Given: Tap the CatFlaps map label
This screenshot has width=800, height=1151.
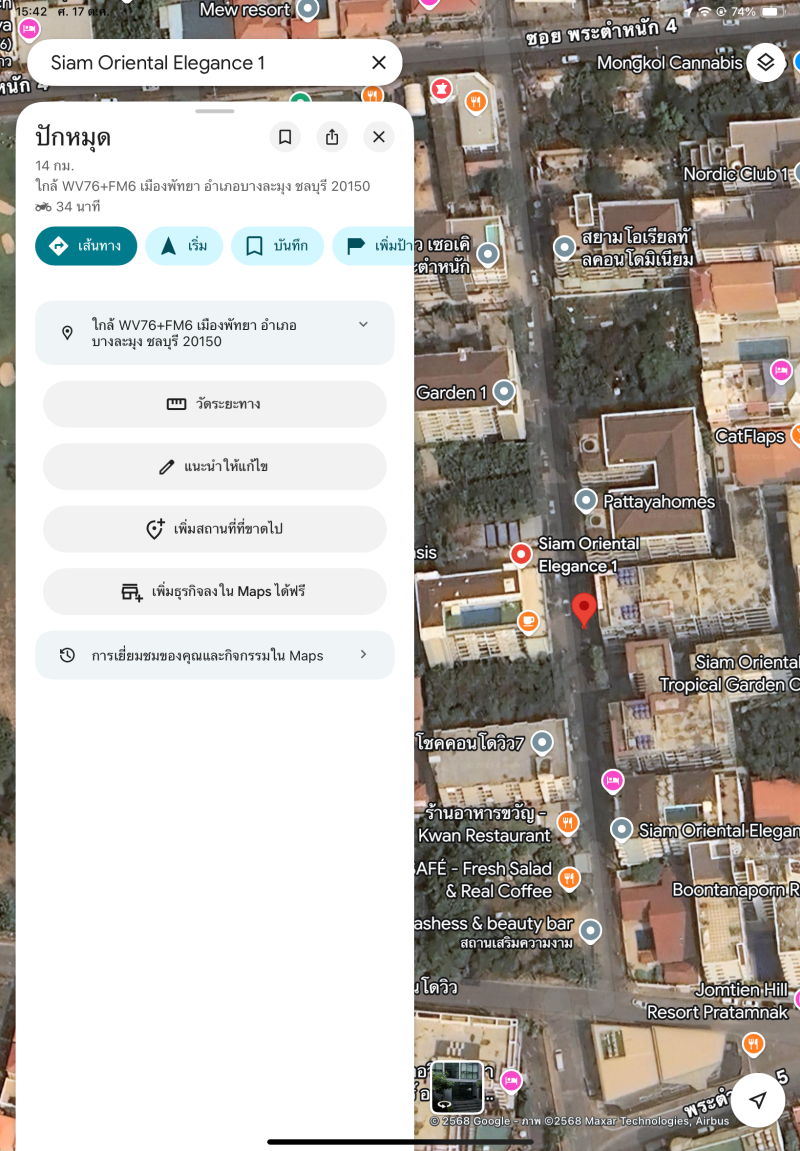Looking at the screenshot, I should coord(749,436).
